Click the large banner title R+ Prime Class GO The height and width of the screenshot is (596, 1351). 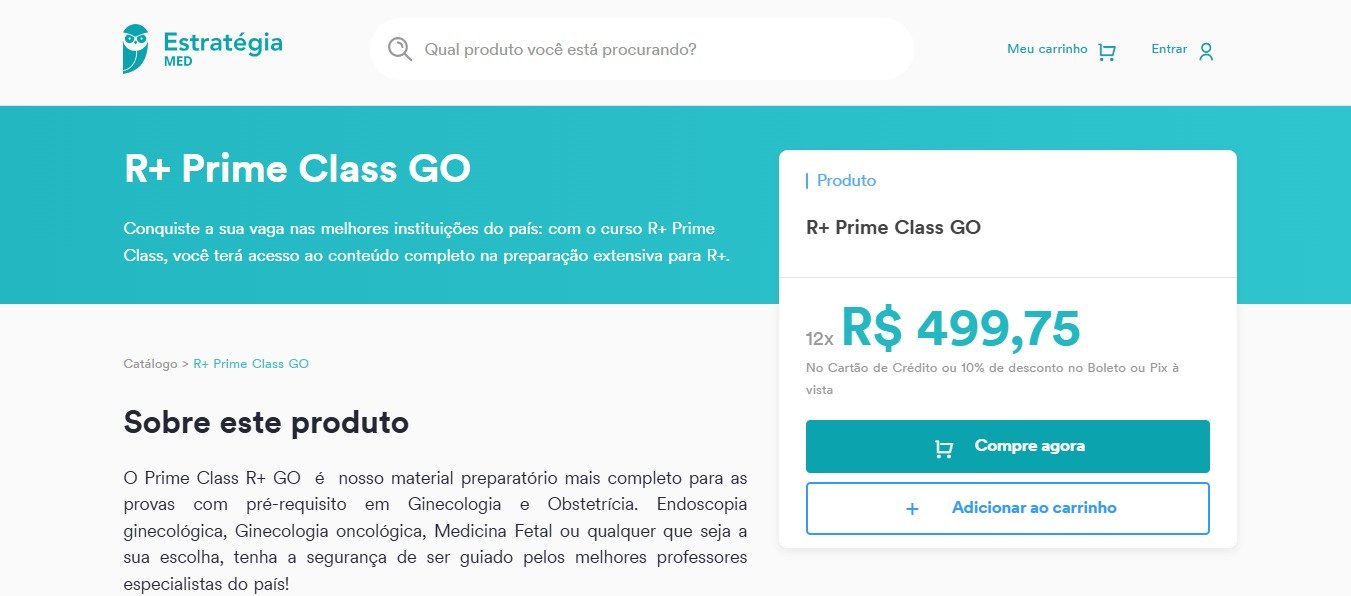tap(297, 169)
